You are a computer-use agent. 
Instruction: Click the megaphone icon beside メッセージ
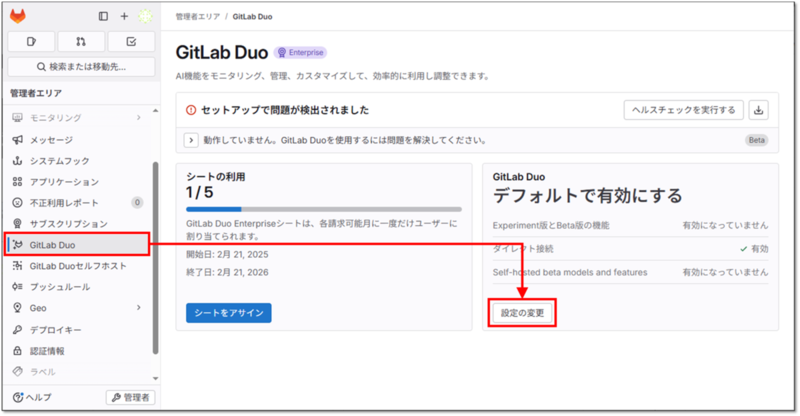17,140
